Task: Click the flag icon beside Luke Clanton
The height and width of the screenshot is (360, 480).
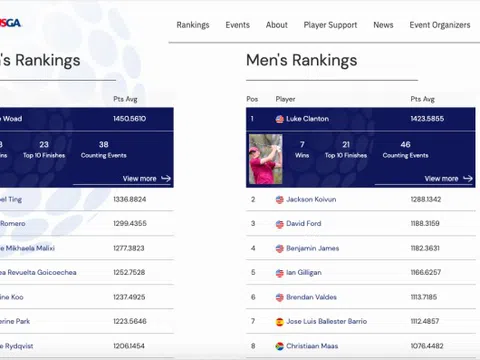Action: [280, 119]
